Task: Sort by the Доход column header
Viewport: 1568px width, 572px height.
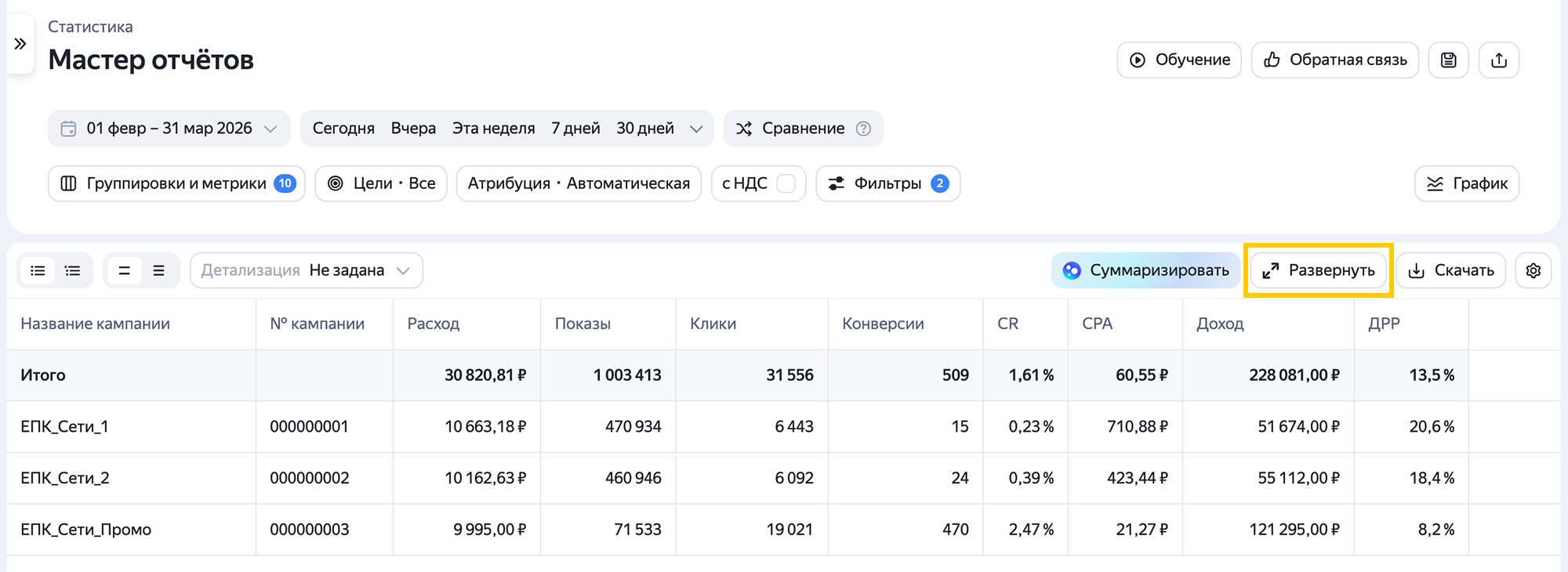Action: click(x=1220, y=324)
